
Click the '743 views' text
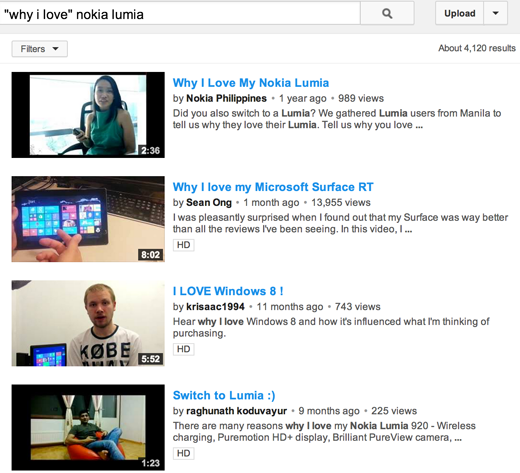[358, 307]
